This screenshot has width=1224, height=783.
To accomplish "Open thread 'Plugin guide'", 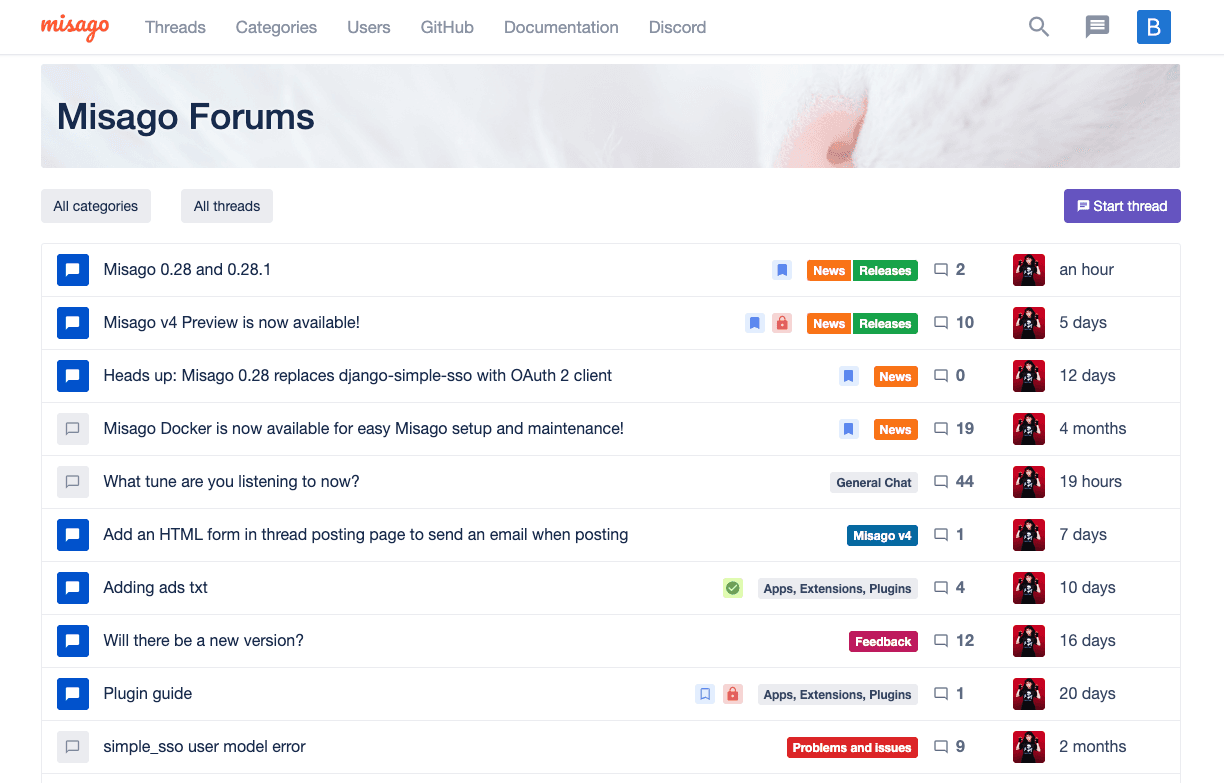I will [148, 694].
